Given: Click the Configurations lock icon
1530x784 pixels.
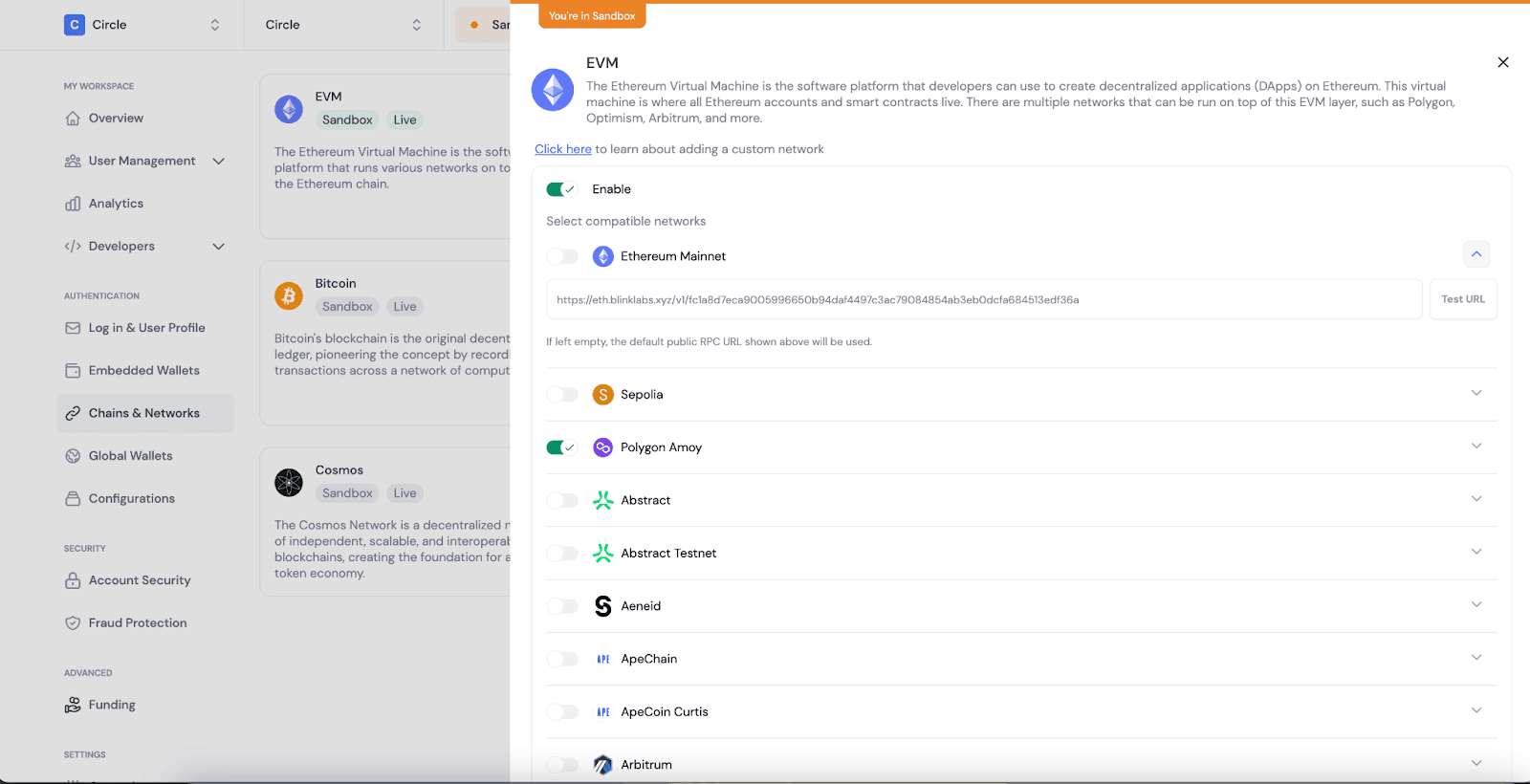Looking at the screenshot, I should (x=73, y=498).
